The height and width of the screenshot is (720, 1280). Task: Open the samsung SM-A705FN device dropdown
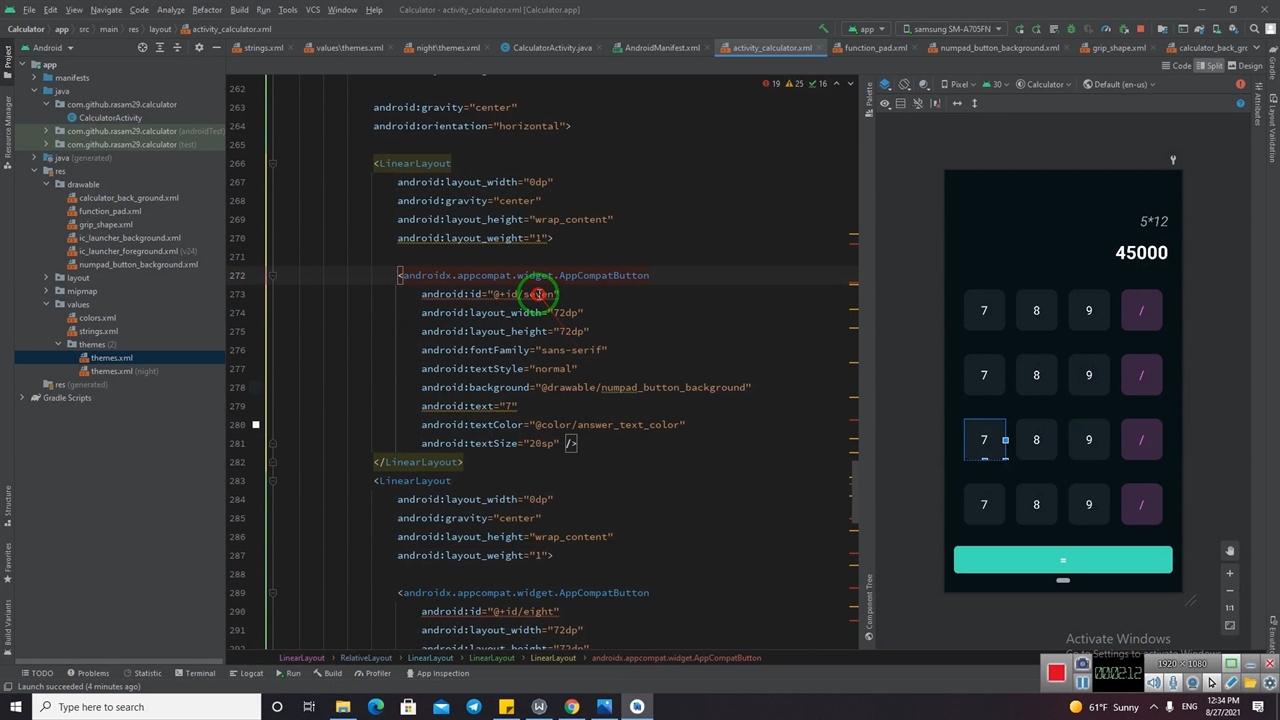(x=950, y=29)
